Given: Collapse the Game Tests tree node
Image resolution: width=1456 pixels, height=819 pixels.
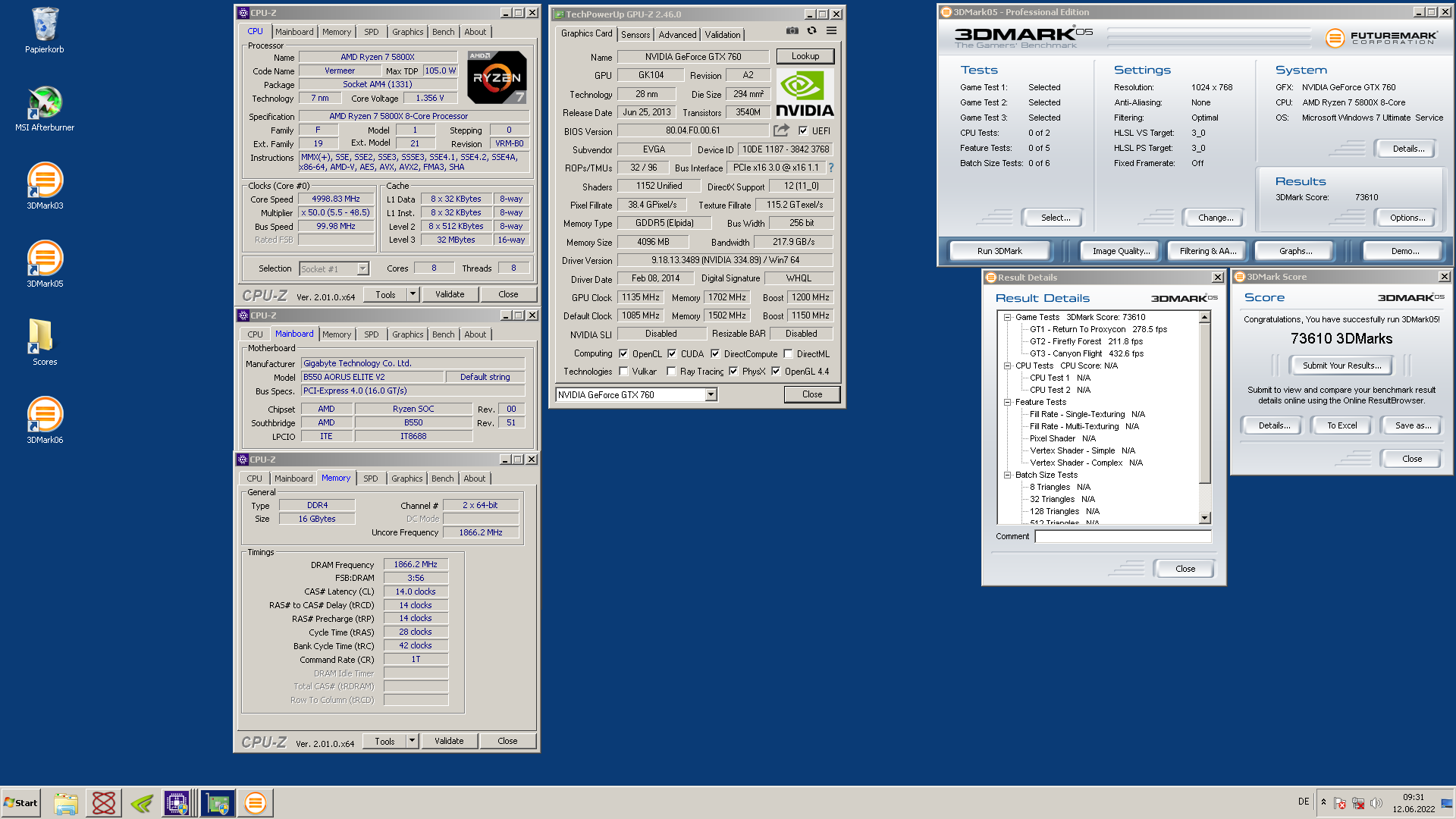Looking at the screenshot, I should pyautogui.click(x=1007, y=317).
